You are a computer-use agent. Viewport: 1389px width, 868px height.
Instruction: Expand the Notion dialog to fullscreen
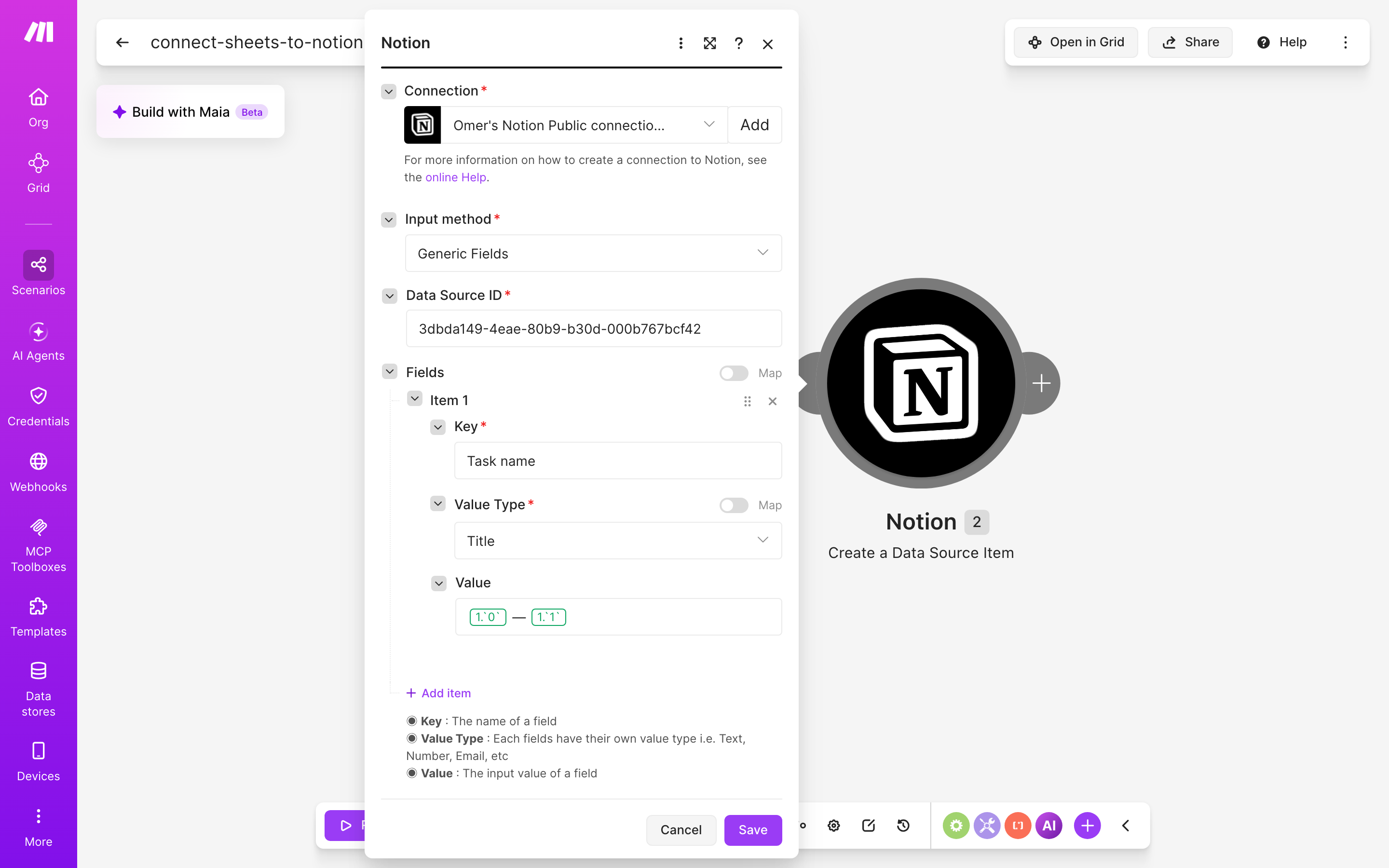[x=710, y=43]
